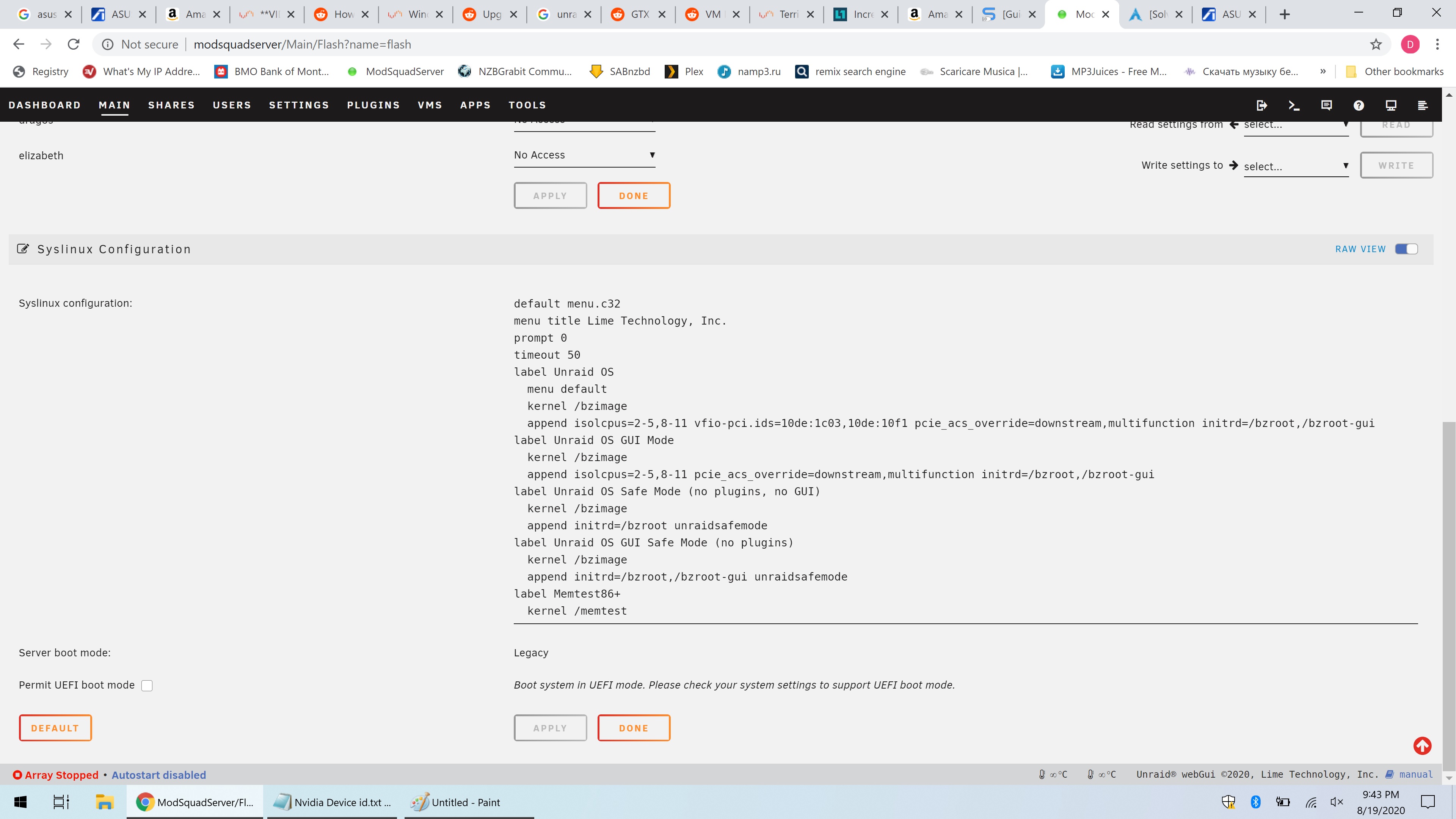Expand elizabeth No Access dropdown
Image resolution: width=1456 pixels, height=819 pixels.
pyautogui.click(x=584, y=155)
